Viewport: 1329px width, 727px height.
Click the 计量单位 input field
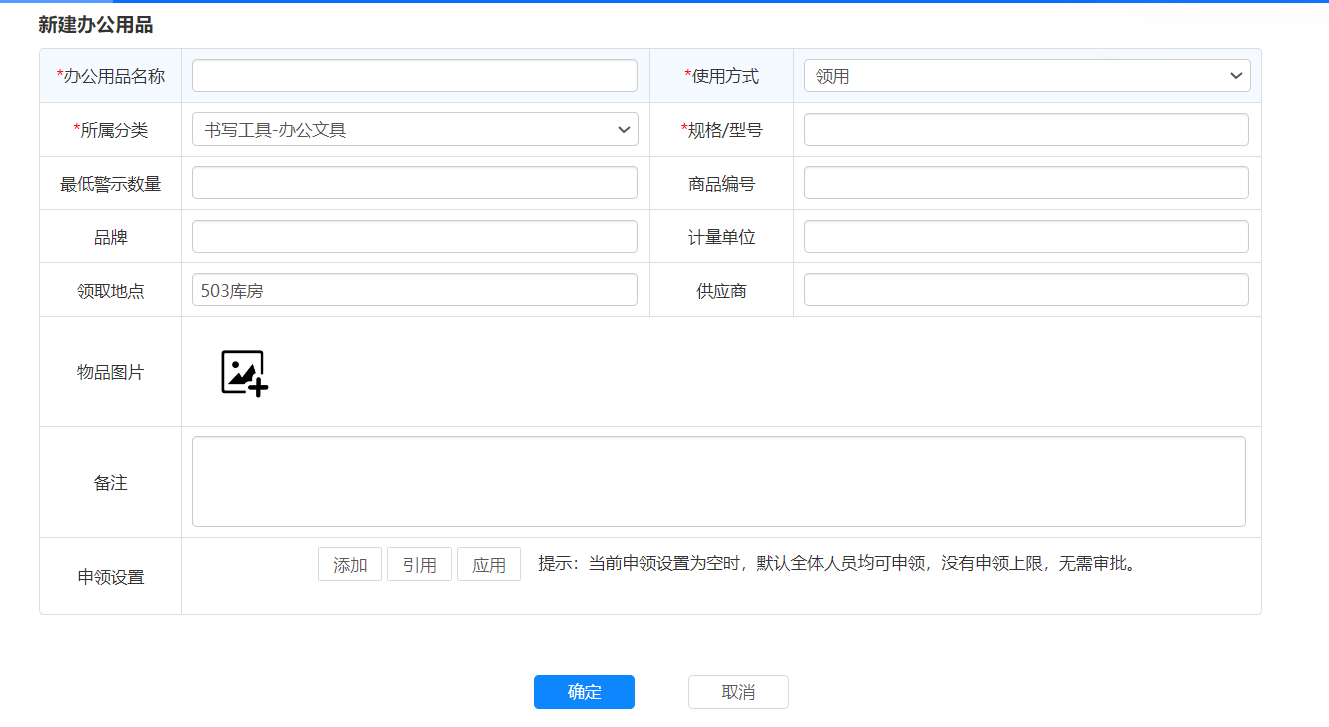[x=1026, y=236]
